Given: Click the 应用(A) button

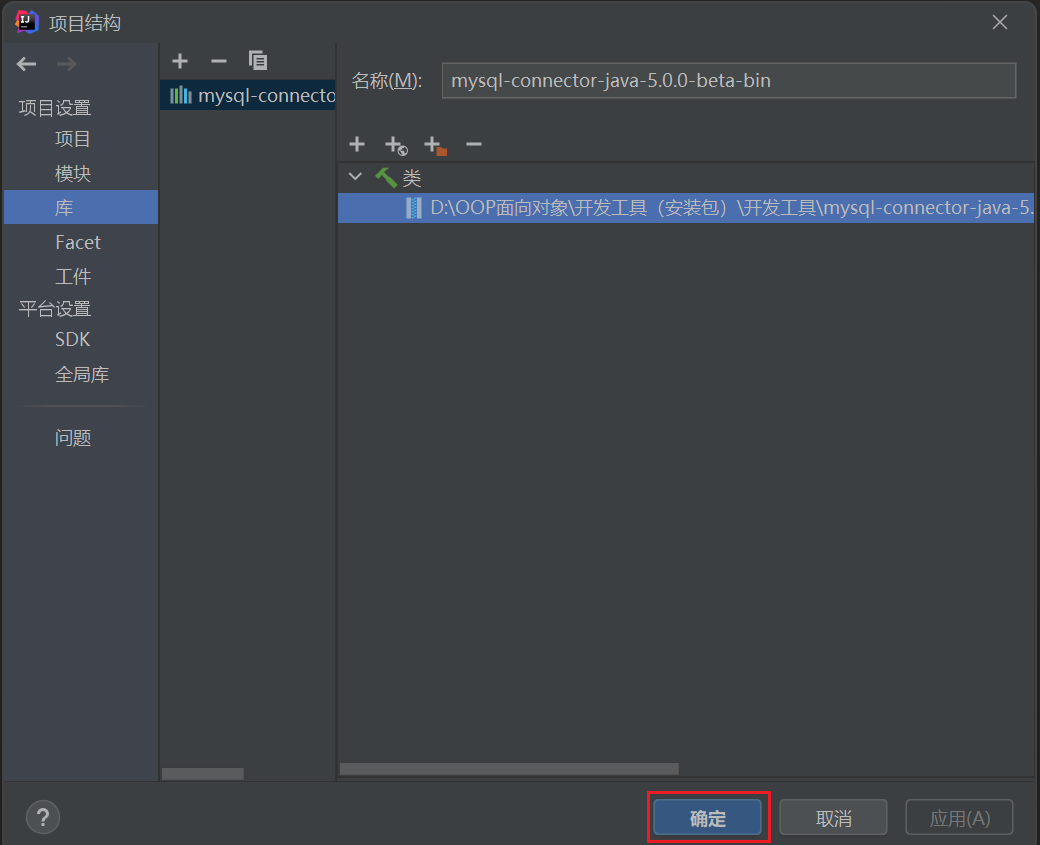Looking at the screenshot, I should [x=959, y=818].
